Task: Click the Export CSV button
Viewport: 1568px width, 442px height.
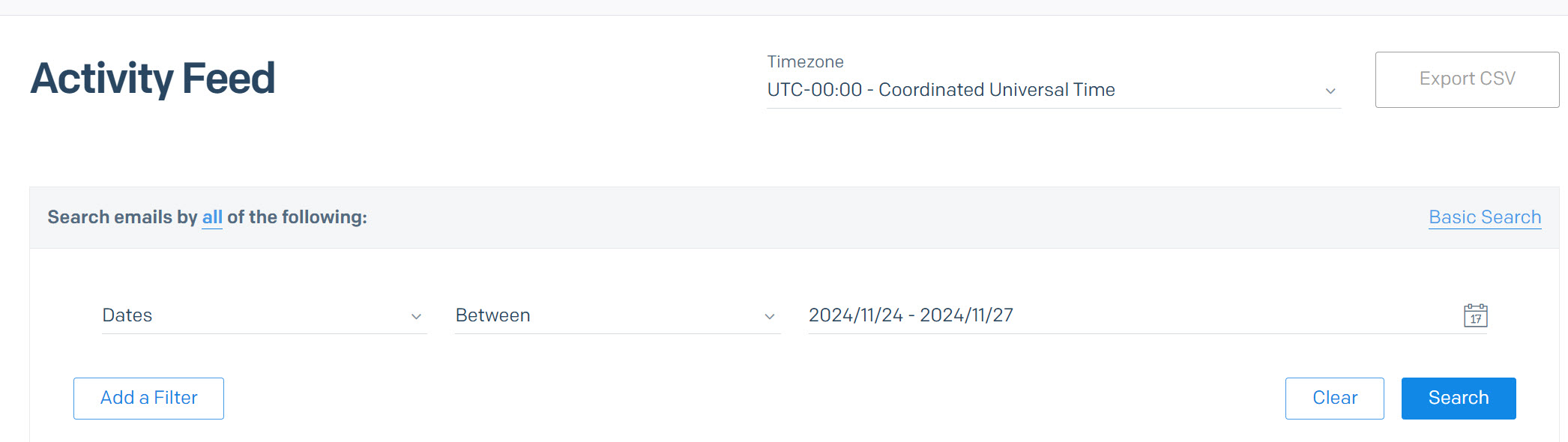Action: (x=1467, y=79)
